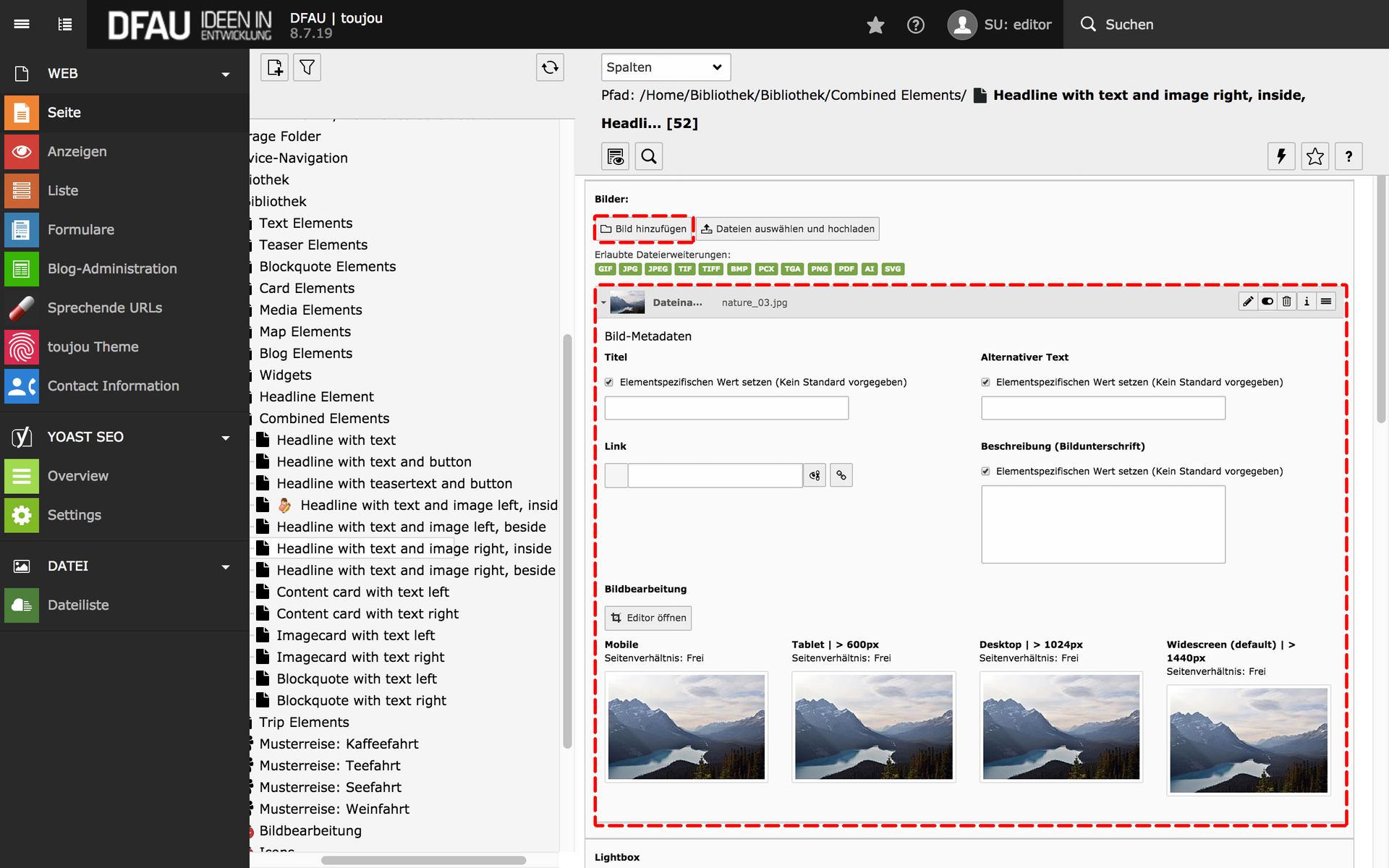Uncheck the Titel element-specific value checkbox
Viewport: 1389px width, 868px height.
pyautogui.click(x=609, y=382)
